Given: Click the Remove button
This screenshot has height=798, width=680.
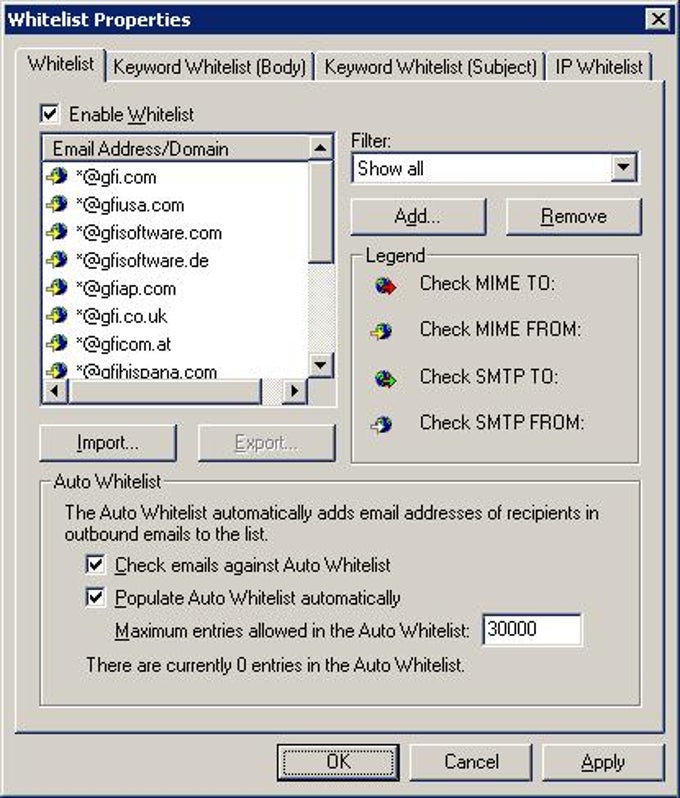Looking at the screenshot, I should tap(574, 217).
